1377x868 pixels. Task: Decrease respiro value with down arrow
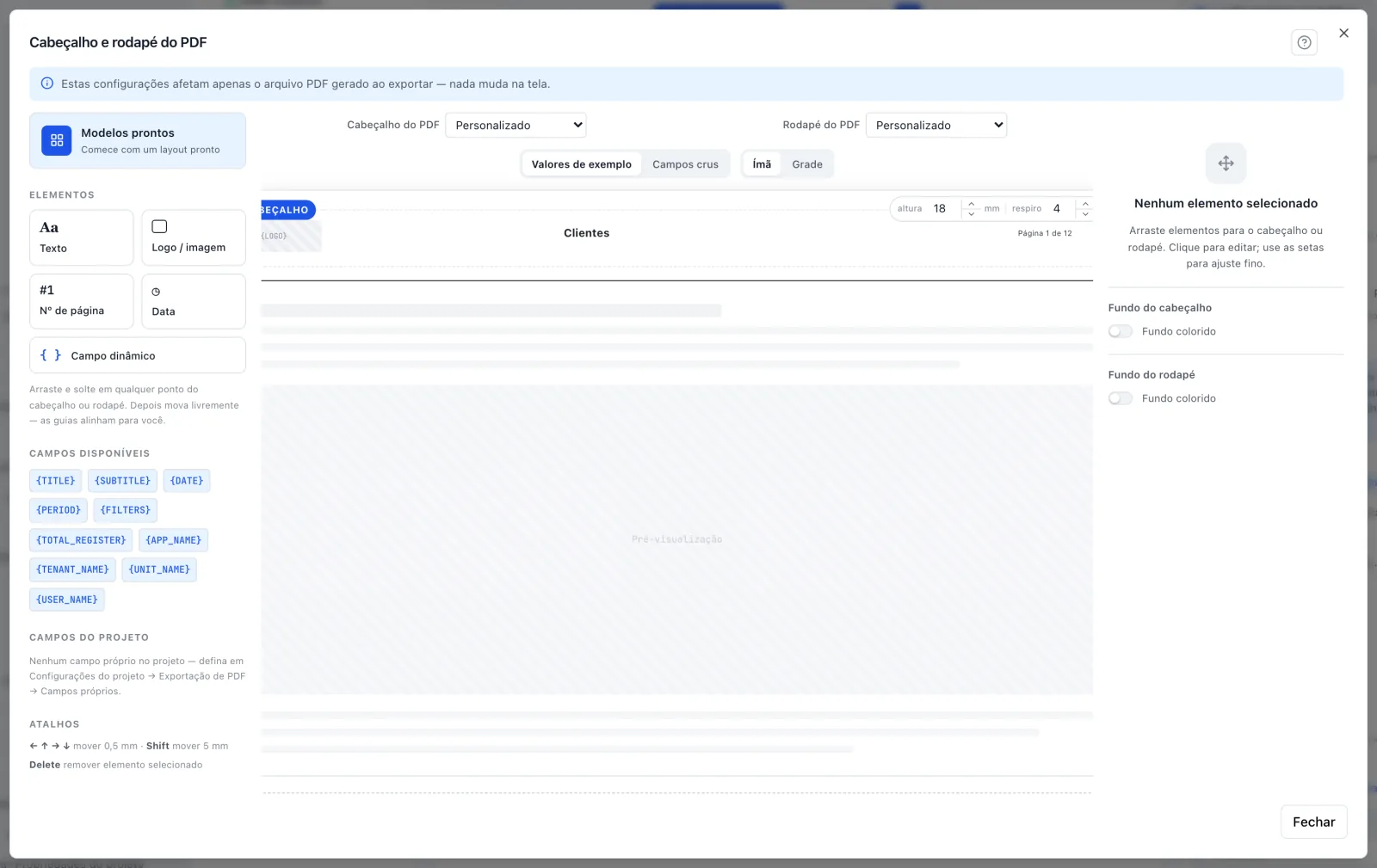(x=1085, y=213)
